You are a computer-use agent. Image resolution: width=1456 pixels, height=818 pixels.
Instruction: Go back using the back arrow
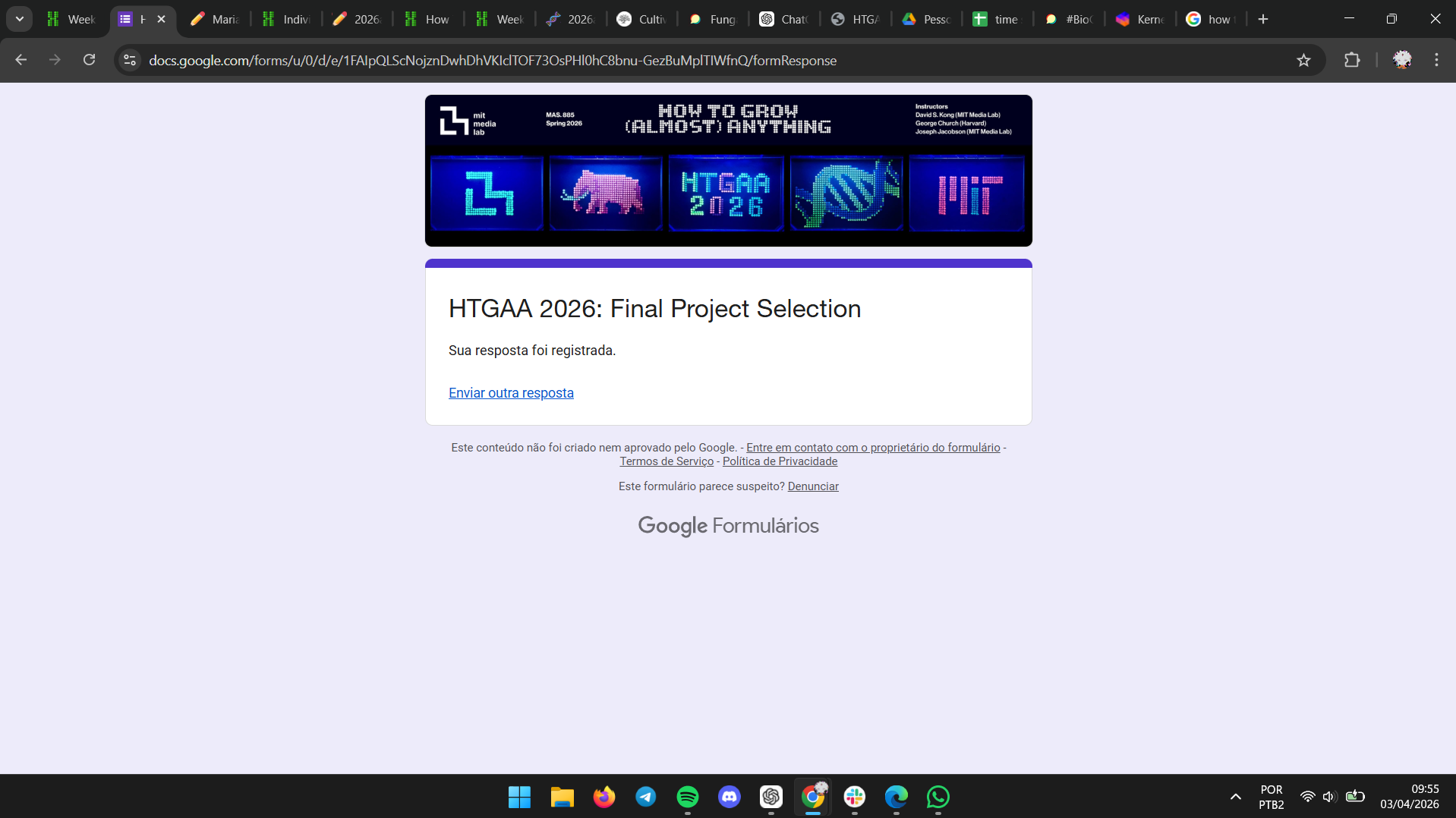coord(21,60)
